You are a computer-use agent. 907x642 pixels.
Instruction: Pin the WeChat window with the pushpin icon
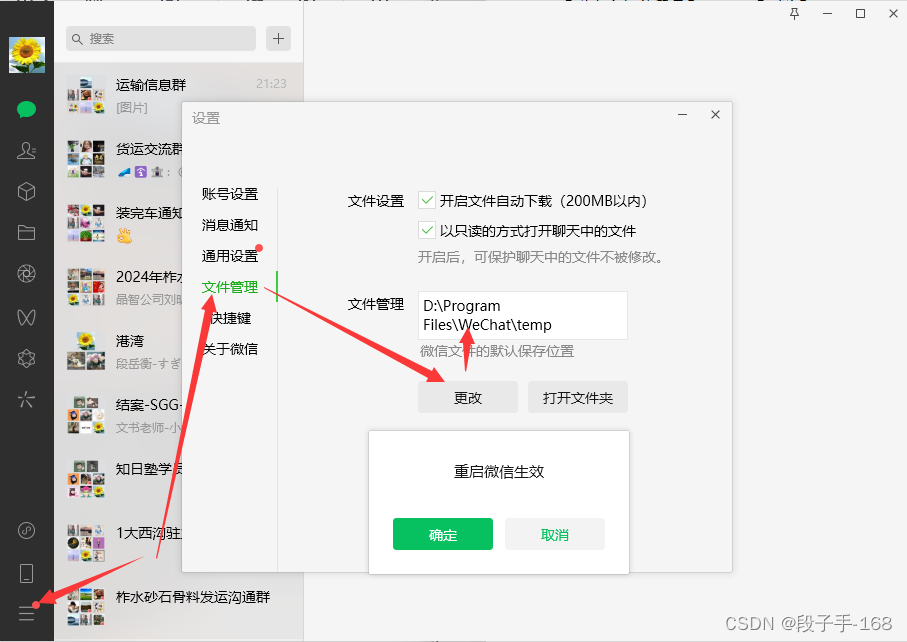coord(793,13)
